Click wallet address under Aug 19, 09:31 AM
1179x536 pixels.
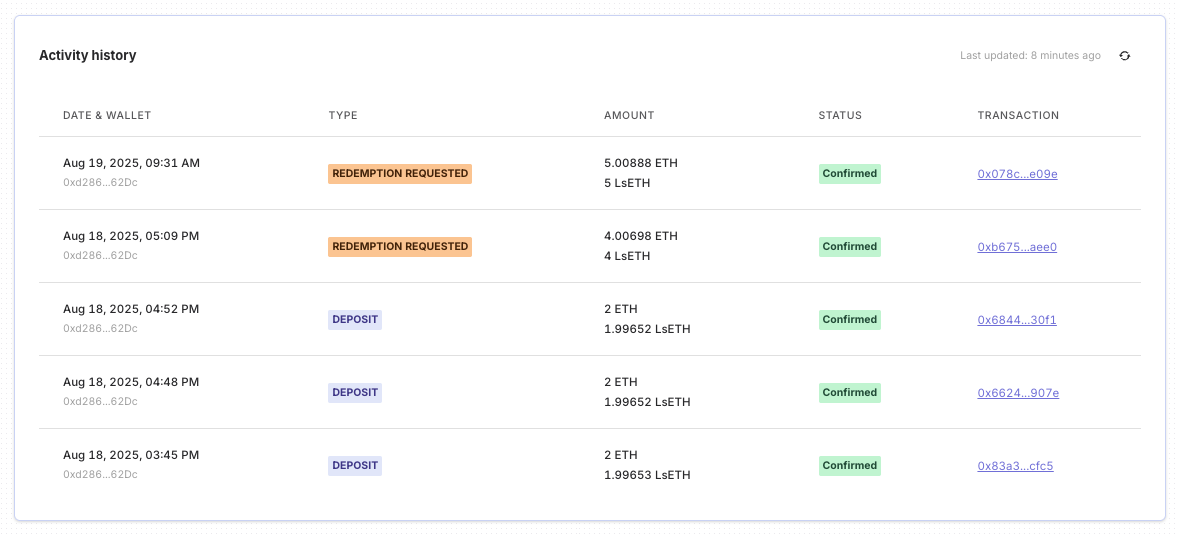pyautogui.click(x=100, y=183)
